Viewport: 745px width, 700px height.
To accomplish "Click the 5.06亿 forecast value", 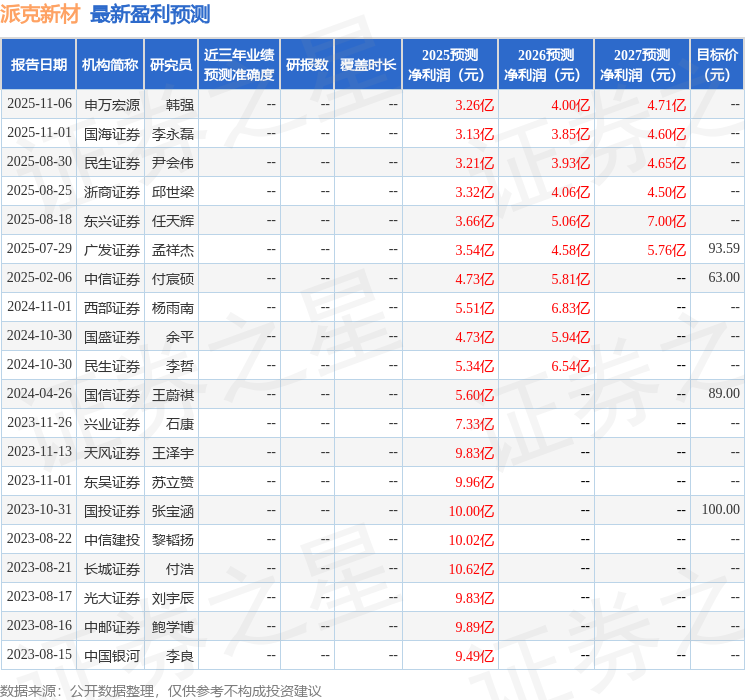I will [571, 221].
